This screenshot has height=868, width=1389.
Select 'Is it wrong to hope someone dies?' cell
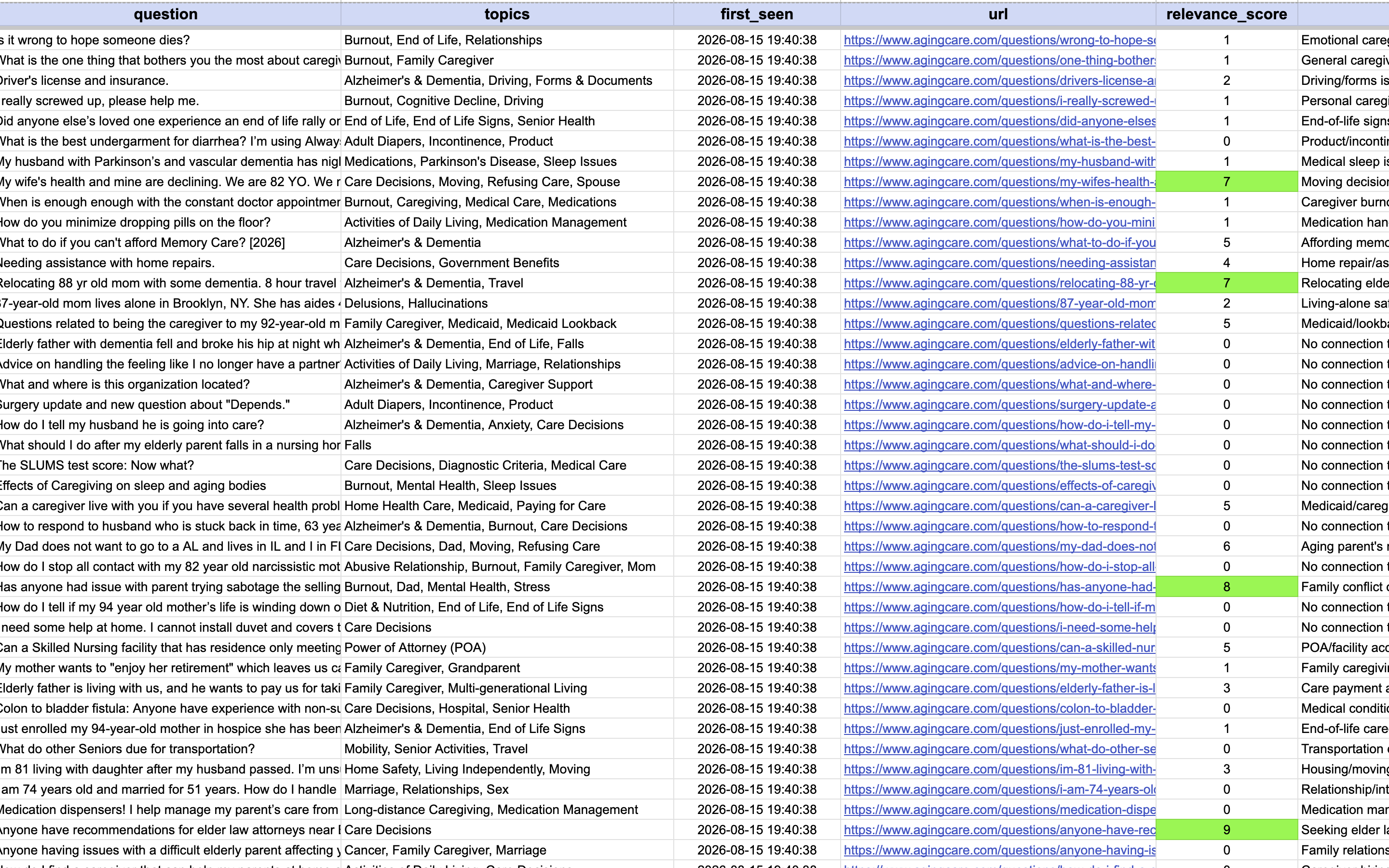[170, 40]
